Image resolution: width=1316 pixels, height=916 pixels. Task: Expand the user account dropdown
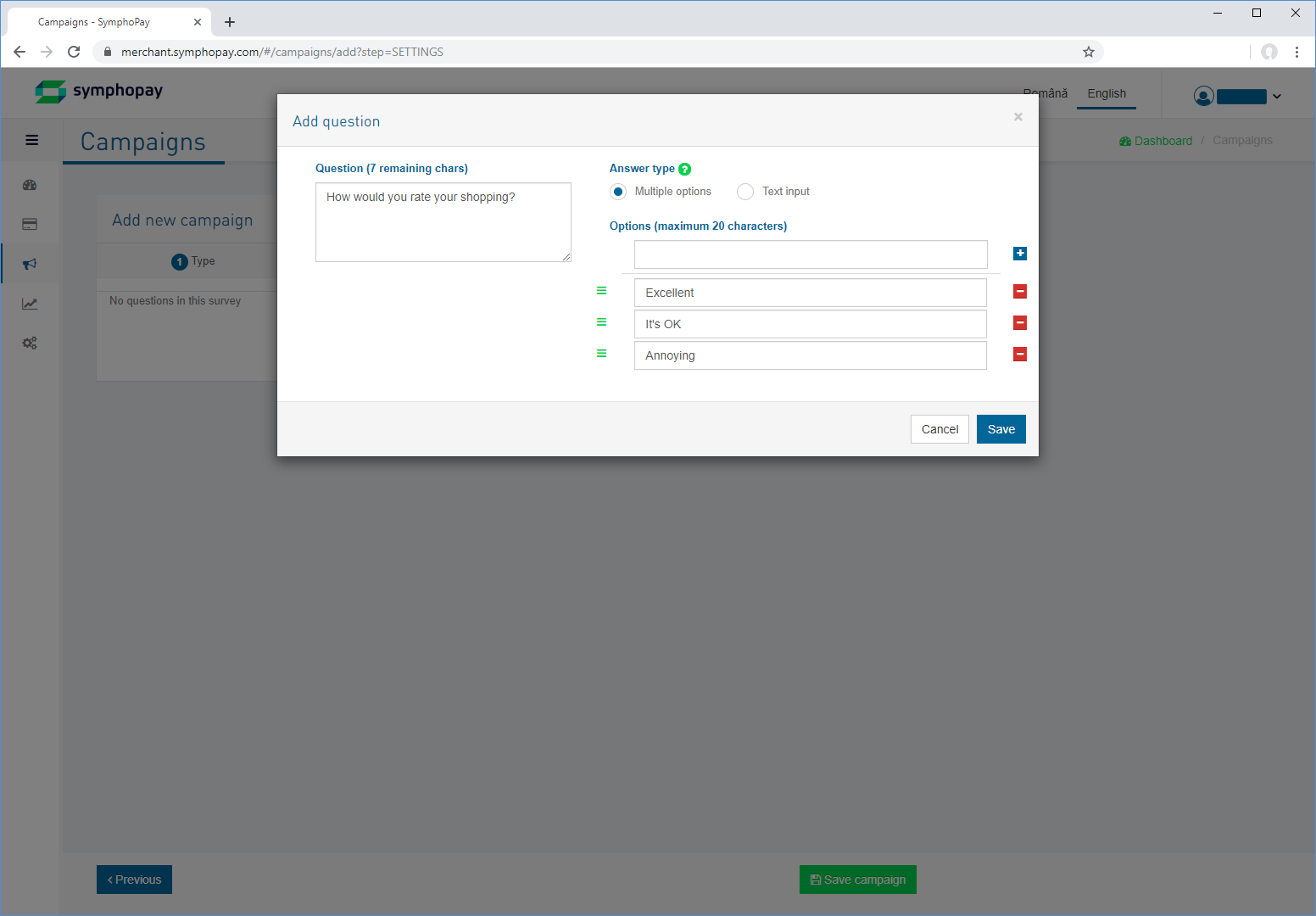tap(1277, 97)
